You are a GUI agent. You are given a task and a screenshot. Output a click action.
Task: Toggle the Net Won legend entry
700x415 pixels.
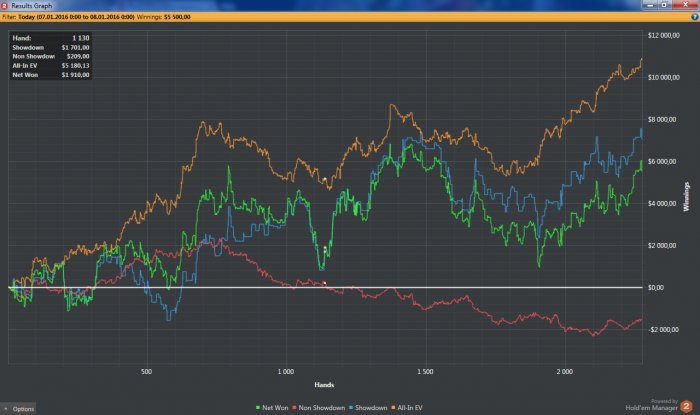[x=272, y=407]
